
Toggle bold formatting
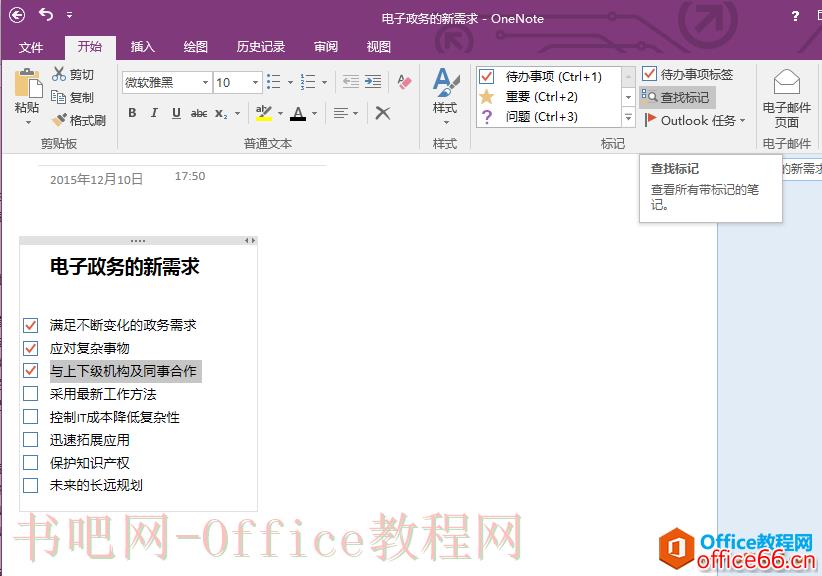[x=132, y=113]
